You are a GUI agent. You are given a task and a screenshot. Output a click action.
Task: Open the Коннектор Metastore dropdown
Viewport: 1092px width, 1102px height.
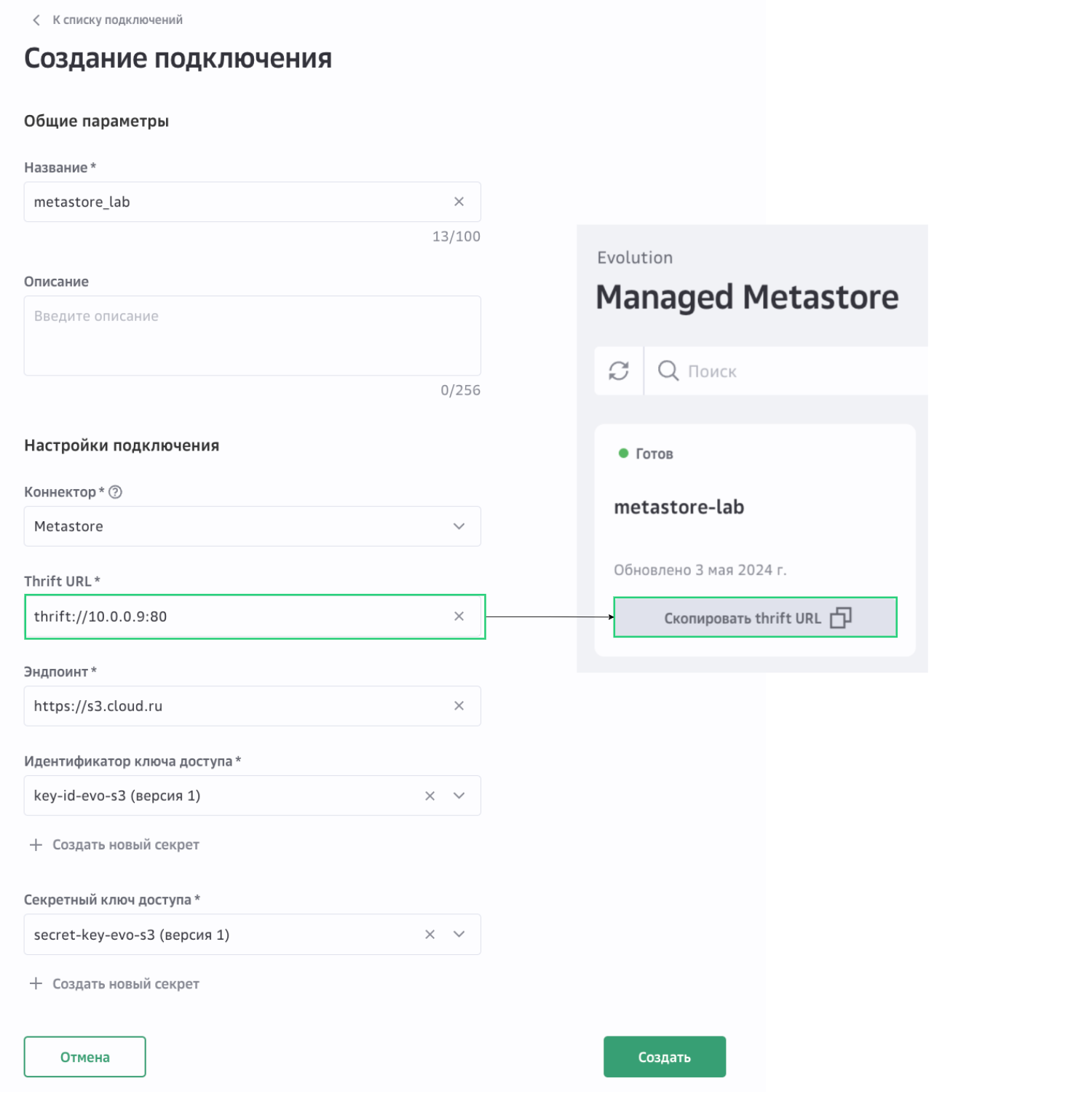(252, 526)
